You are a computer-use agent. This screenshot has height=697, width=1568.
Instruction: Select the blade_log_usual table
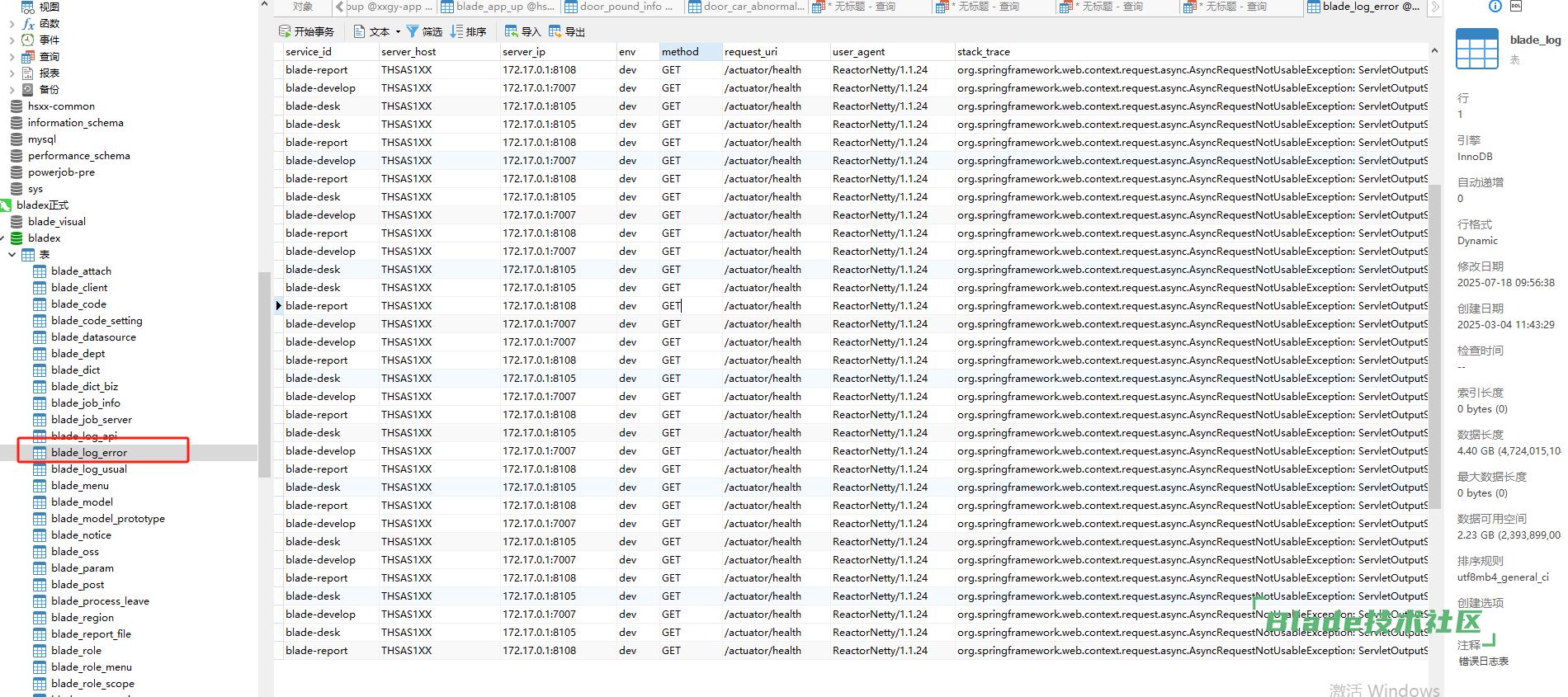[89, 469]
